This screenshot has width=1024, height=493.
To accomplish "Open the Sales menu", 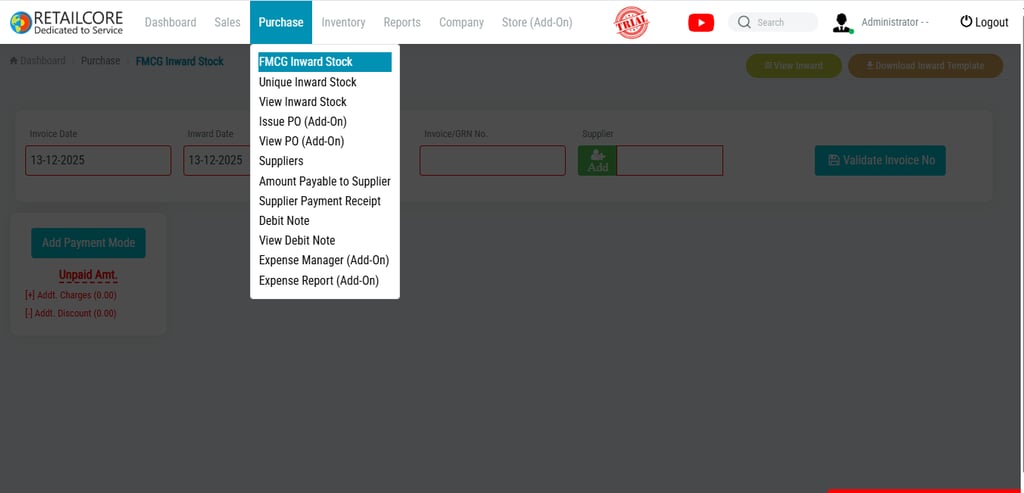I will point(227,22).
